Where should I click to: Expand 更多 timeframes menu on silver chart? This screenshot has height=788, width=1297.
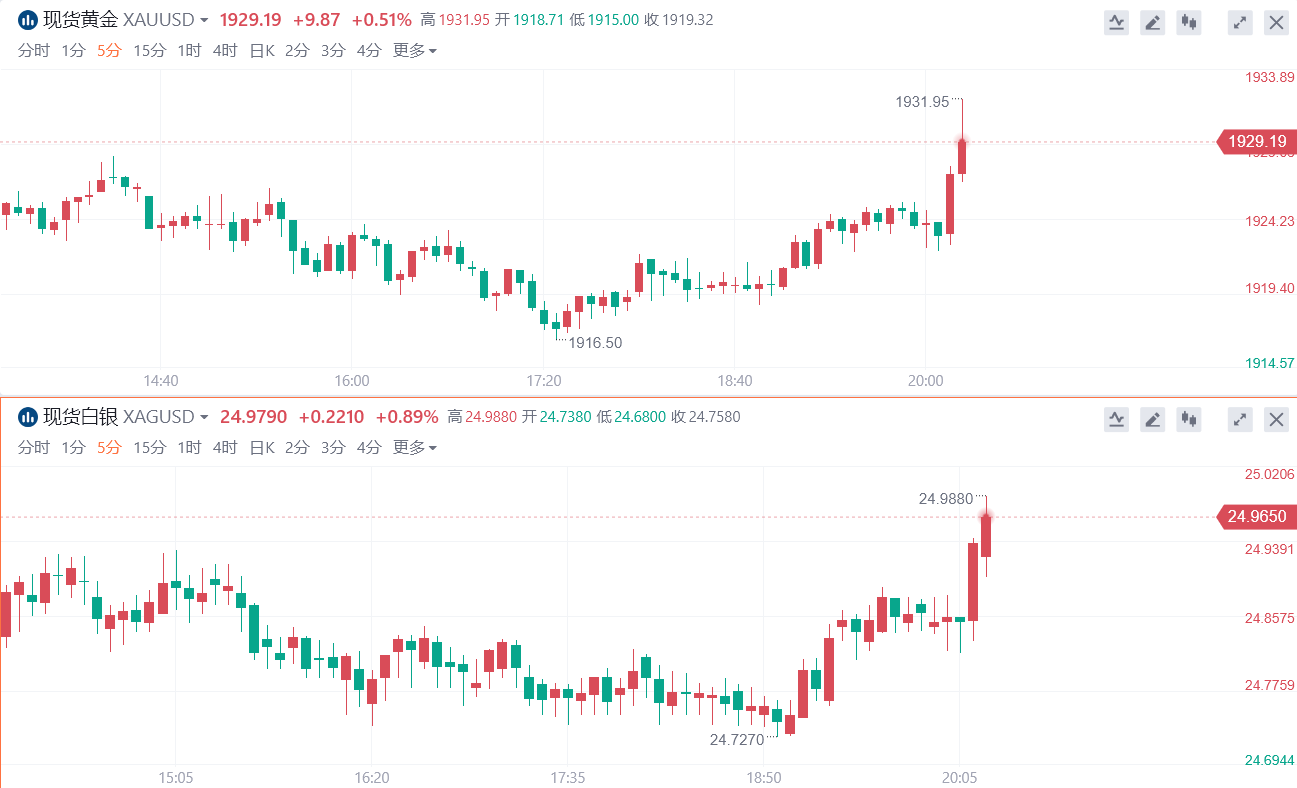tap(415, 448)
